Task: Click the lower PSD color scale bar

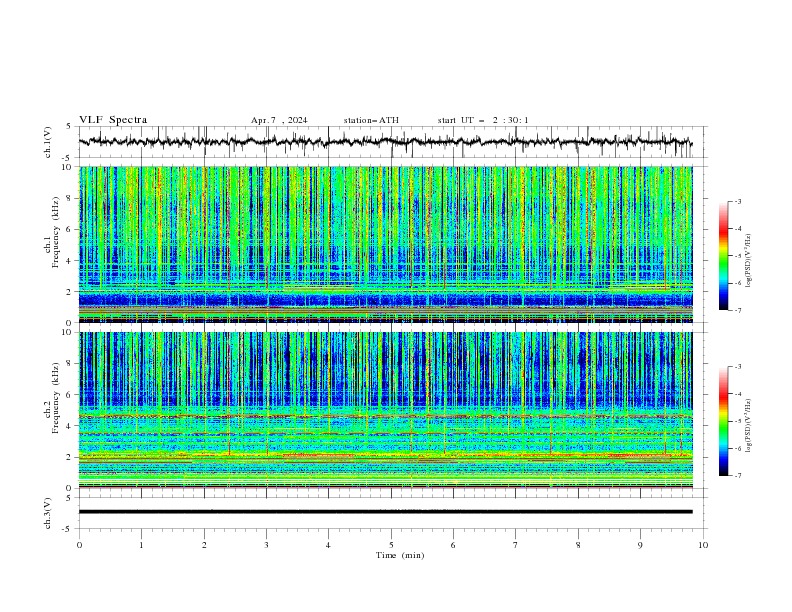Action: 723,421
